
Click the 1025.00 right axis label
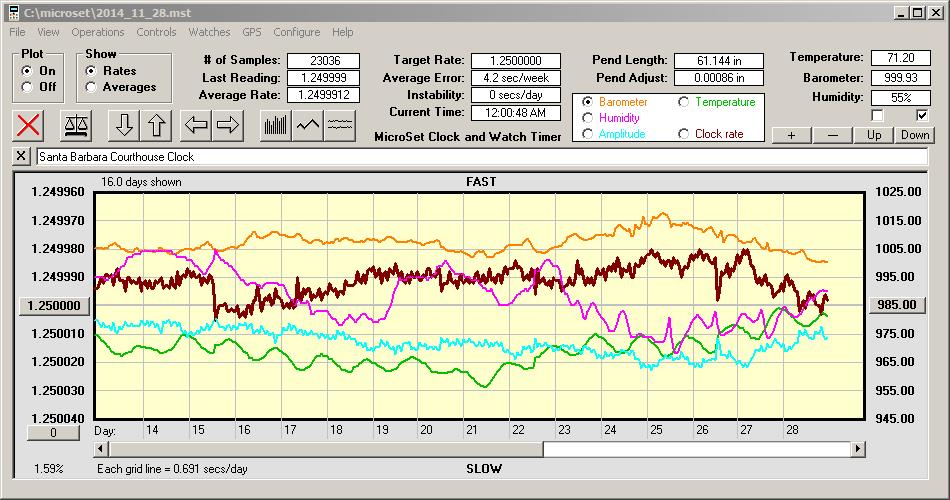[898, 192]
